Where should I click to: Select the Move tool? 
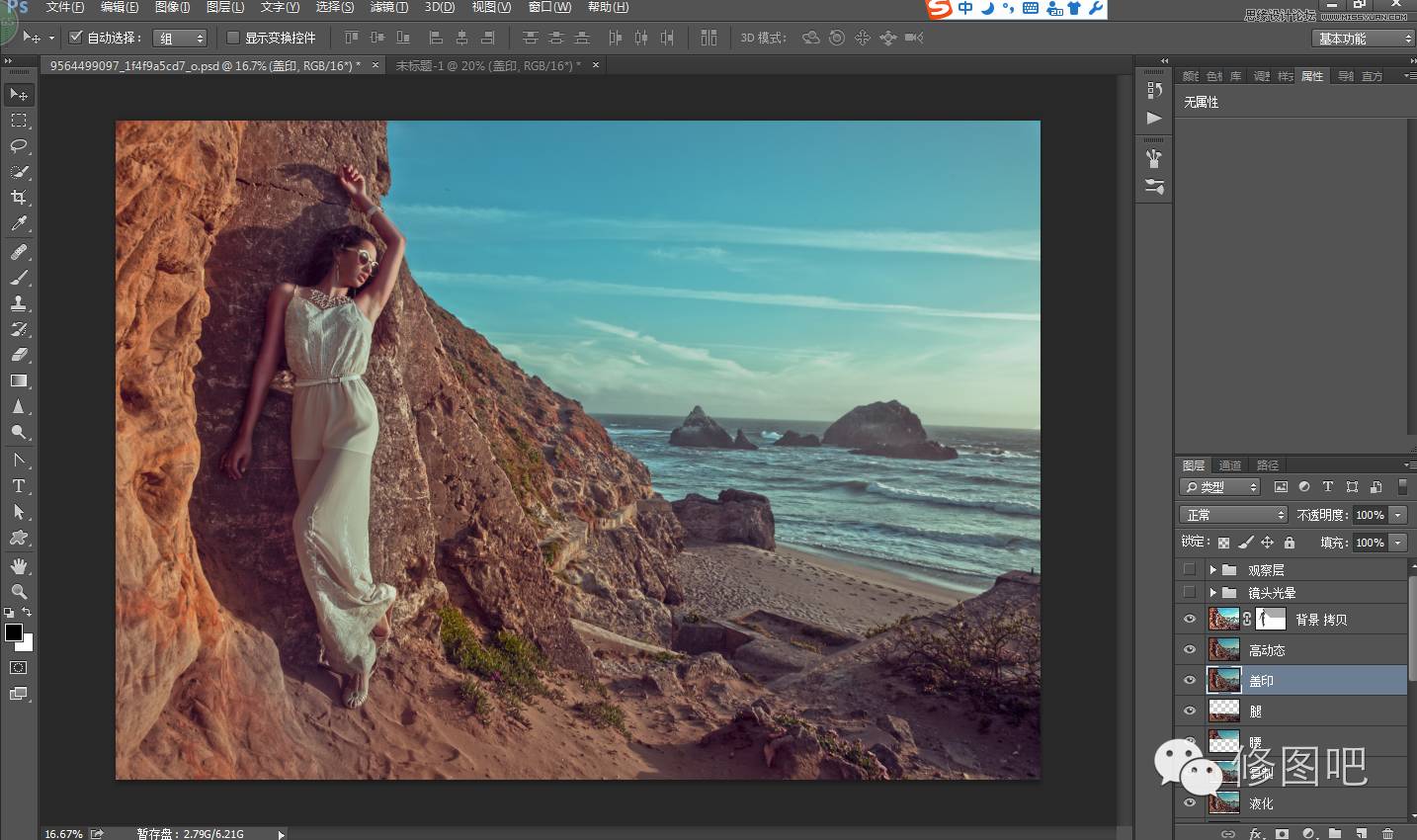[x=19, y=94]
